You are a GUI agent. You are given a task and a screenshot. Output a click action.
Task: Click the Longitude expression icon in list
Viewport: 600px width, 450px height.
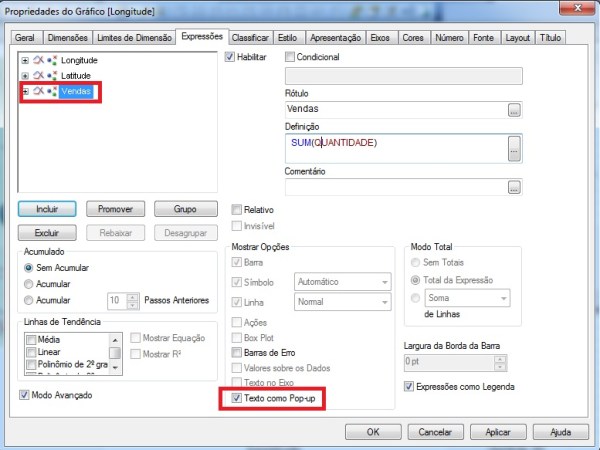[39, 61]
